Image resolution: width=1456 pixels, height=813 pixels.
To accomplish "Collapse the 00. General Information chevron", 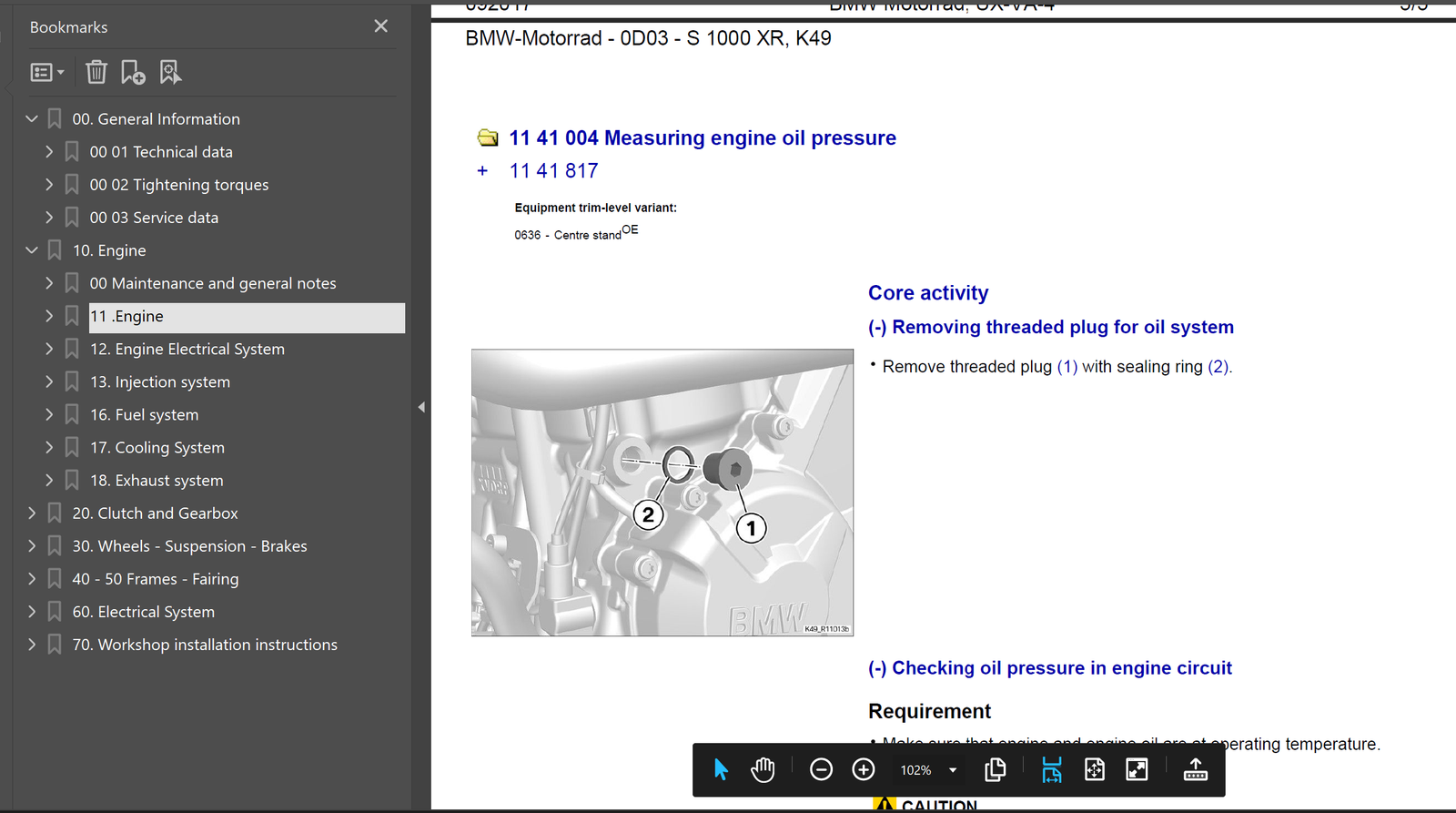I will pos(32,119).
